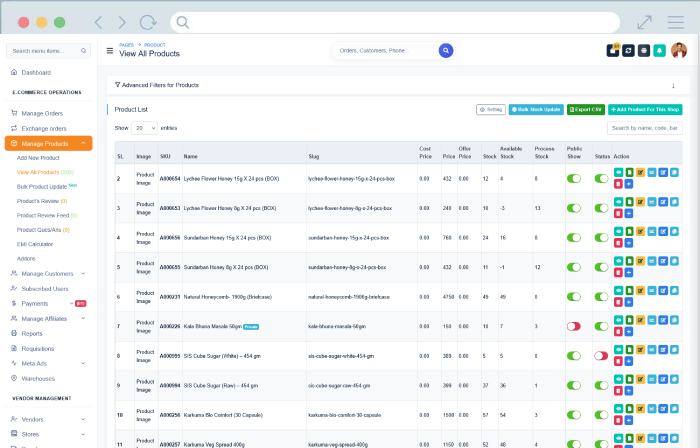Open the notification bell icon
Viewport: 700px width, 448px height.
coord(660,51)
